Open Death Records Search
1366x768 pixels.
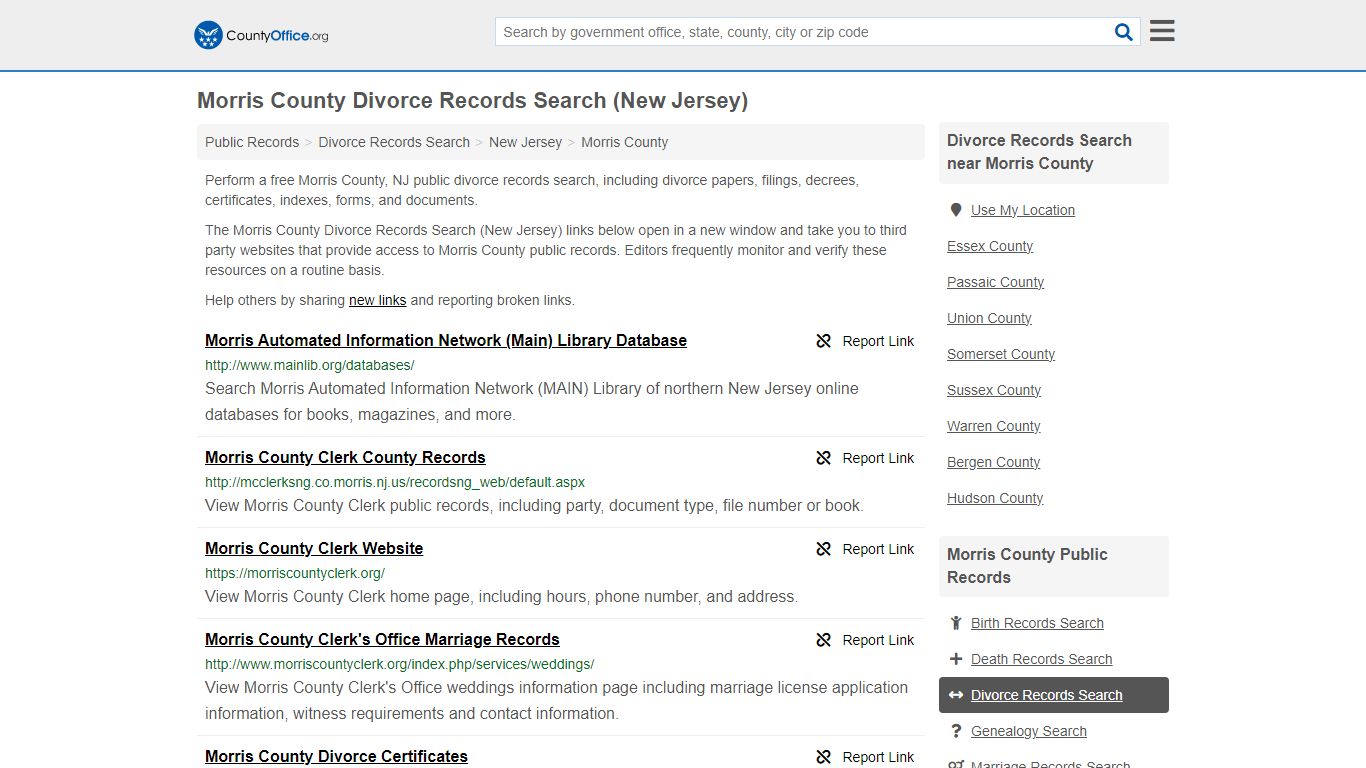tap(1041, 659)
